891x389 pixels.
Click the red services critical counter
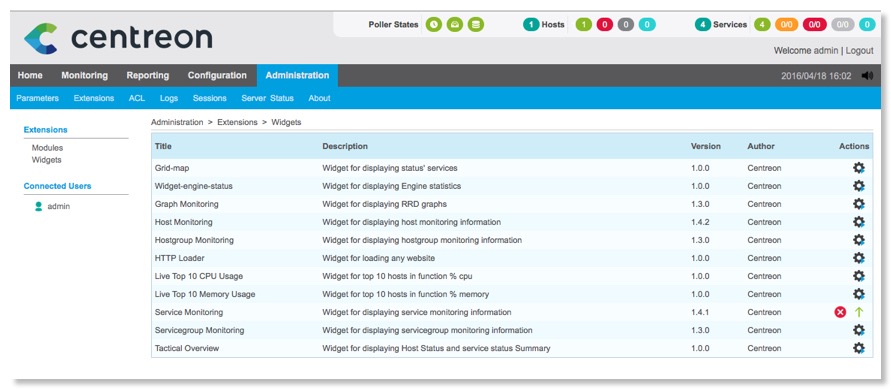pos(814,24)
